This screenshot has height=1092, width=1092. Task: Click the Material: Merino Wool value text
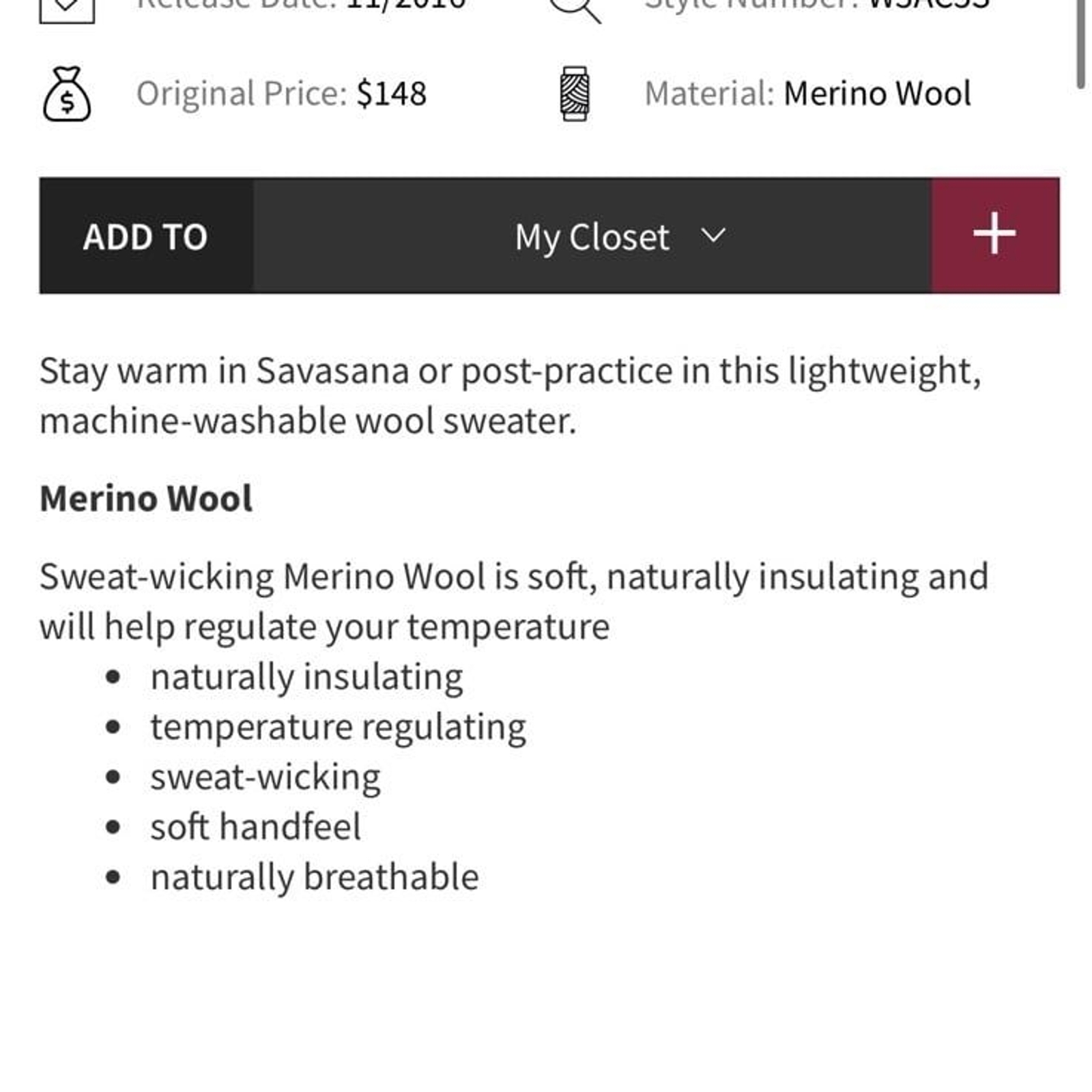tap(877, 94)
